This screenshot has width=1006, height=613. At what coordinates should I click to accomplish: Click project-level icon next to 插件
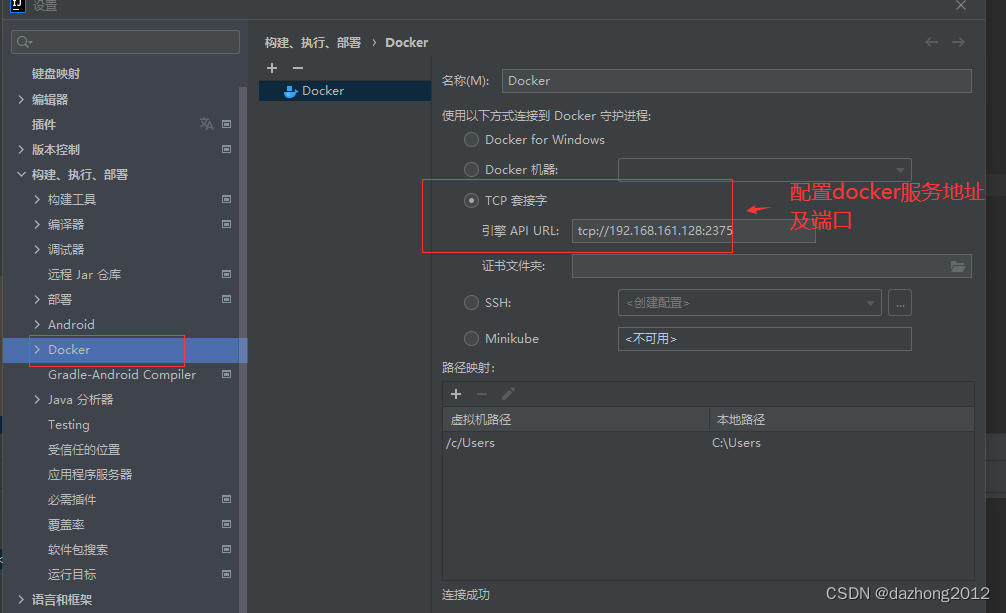point(226,124)
